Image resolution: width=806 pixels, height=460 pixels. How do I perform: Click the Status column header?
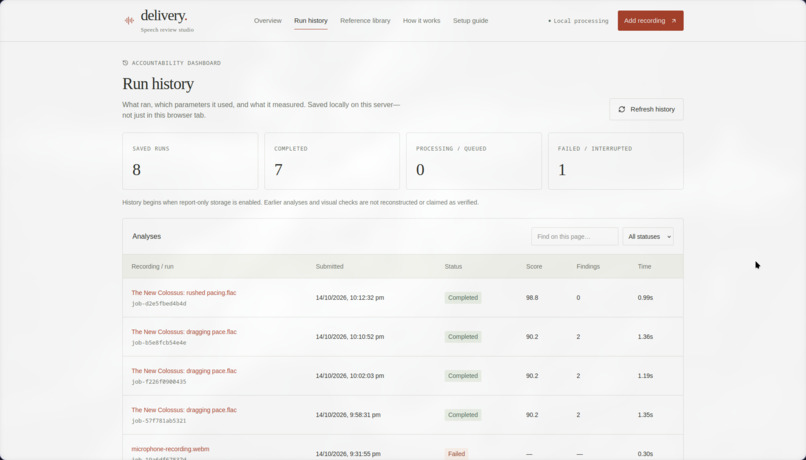pos(453,267)
